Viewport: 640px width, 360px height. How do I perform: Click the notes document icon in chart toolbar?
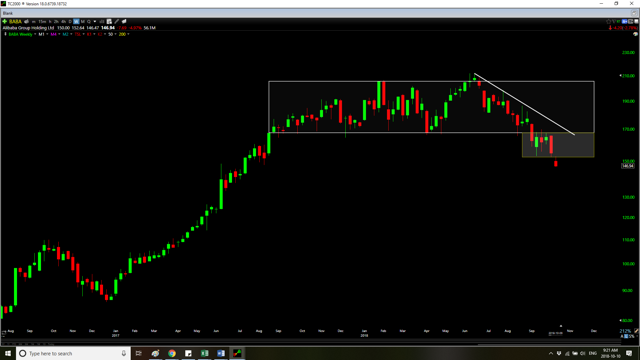pos(109,21)
